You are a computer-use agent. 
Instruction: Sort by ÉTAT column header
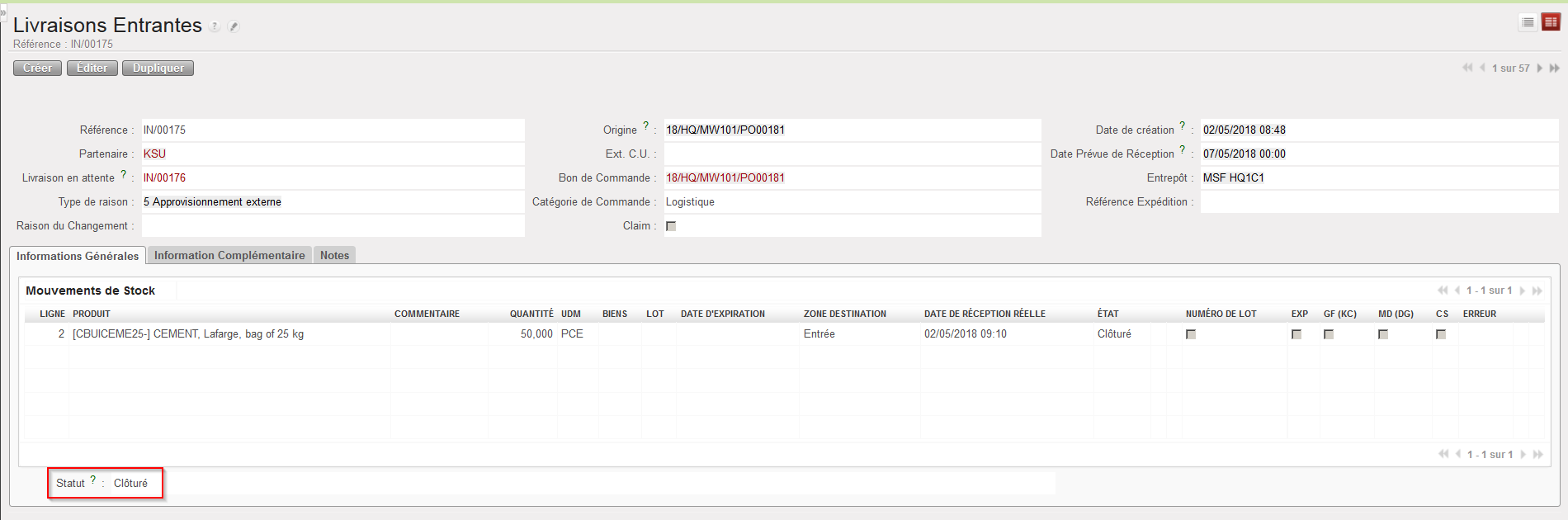(1108, 314)
